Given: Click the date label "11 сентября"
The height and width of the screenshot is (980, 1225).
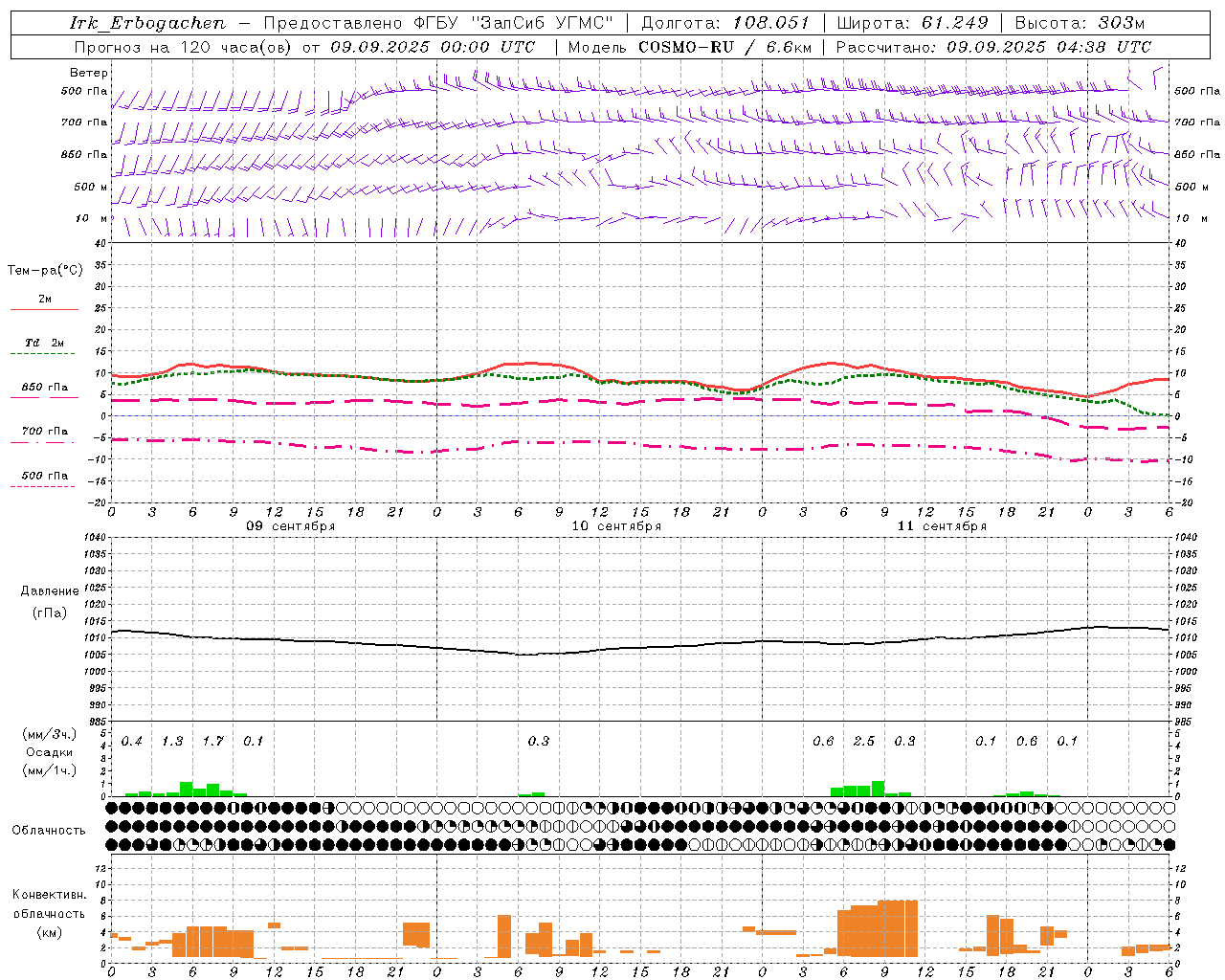Looking at the screenshot, I should pyautogui.click(x=942, y=526).
